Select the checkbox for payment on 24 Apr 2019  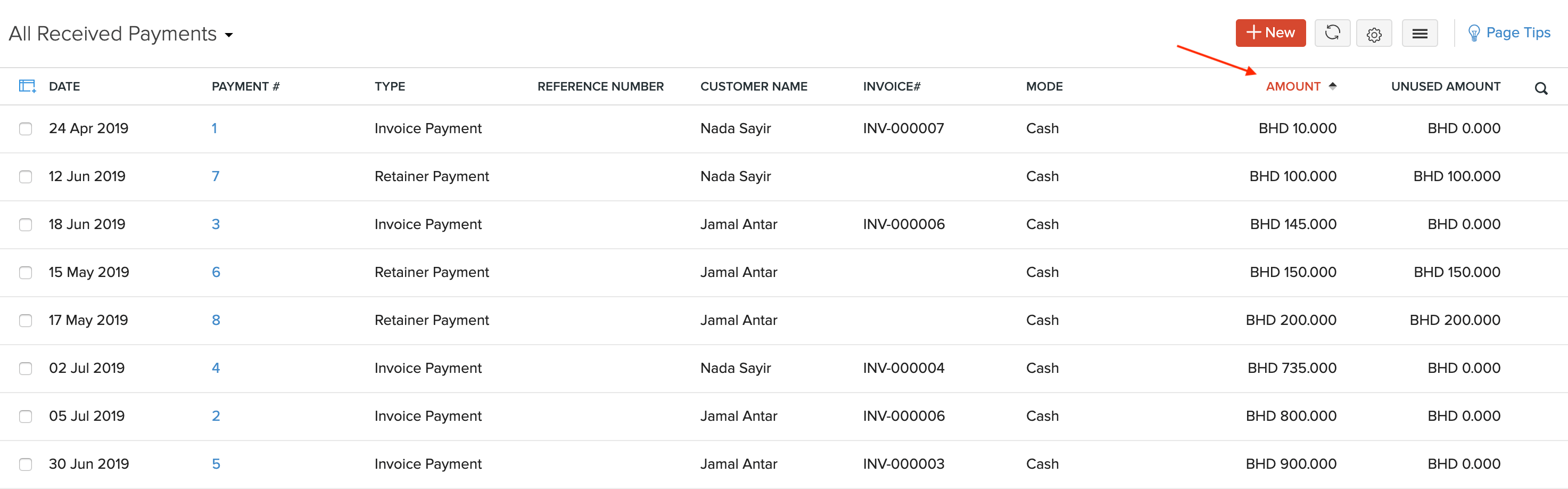(x=25, y=128)
